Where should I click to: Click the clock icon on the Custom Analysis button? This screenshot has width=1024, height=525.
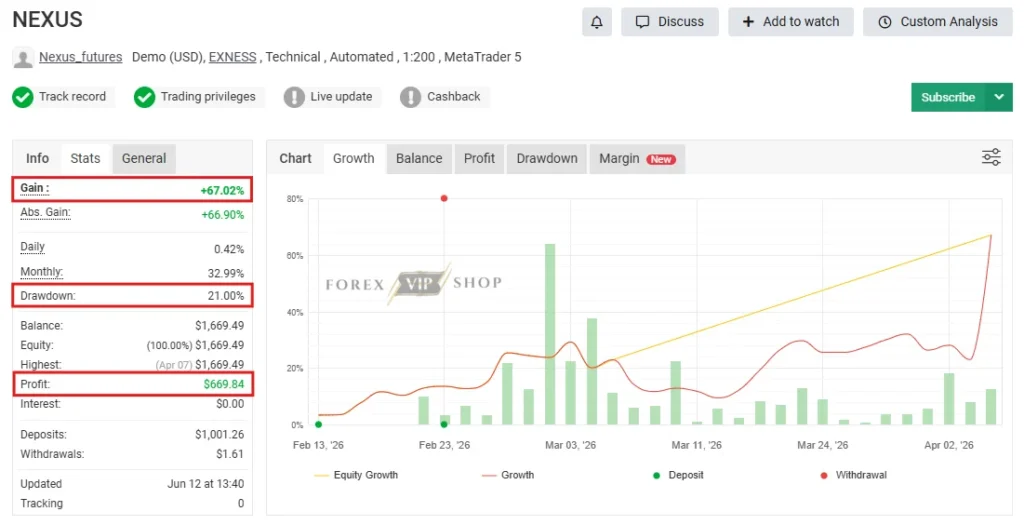(885, 22)
